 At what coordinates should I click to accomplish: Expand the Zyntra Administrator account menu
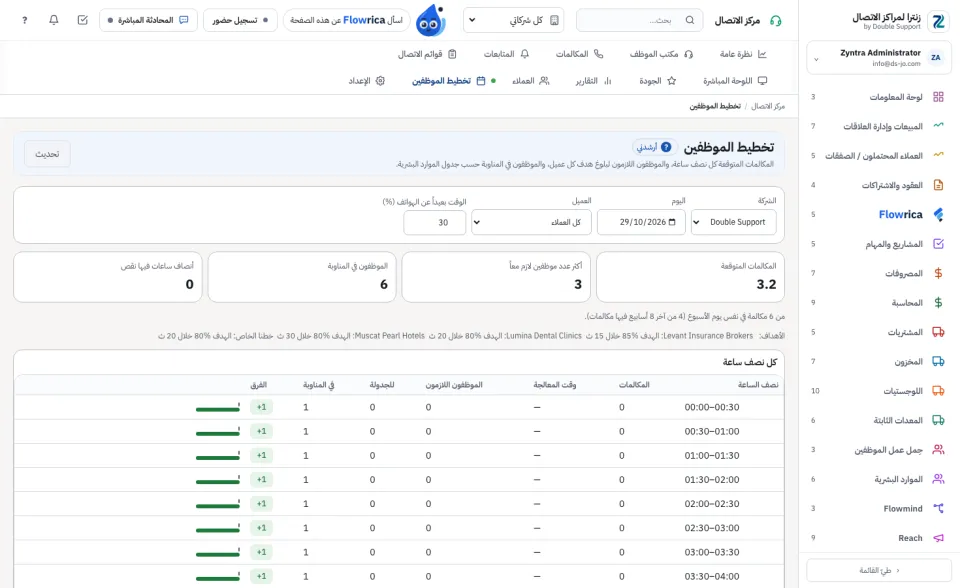[879, 58]
